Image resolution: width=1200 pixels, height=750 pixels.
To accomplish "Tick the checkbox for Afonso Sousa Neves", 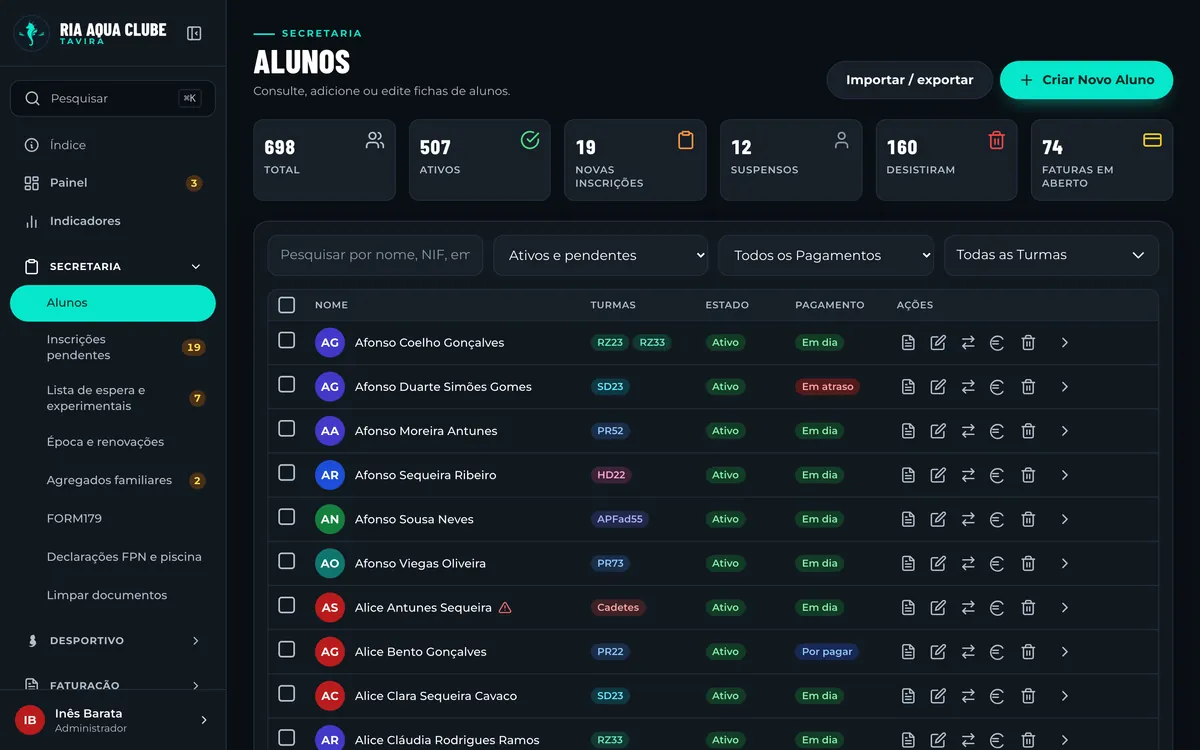I will pyautogui.click(x=287, y=517).
